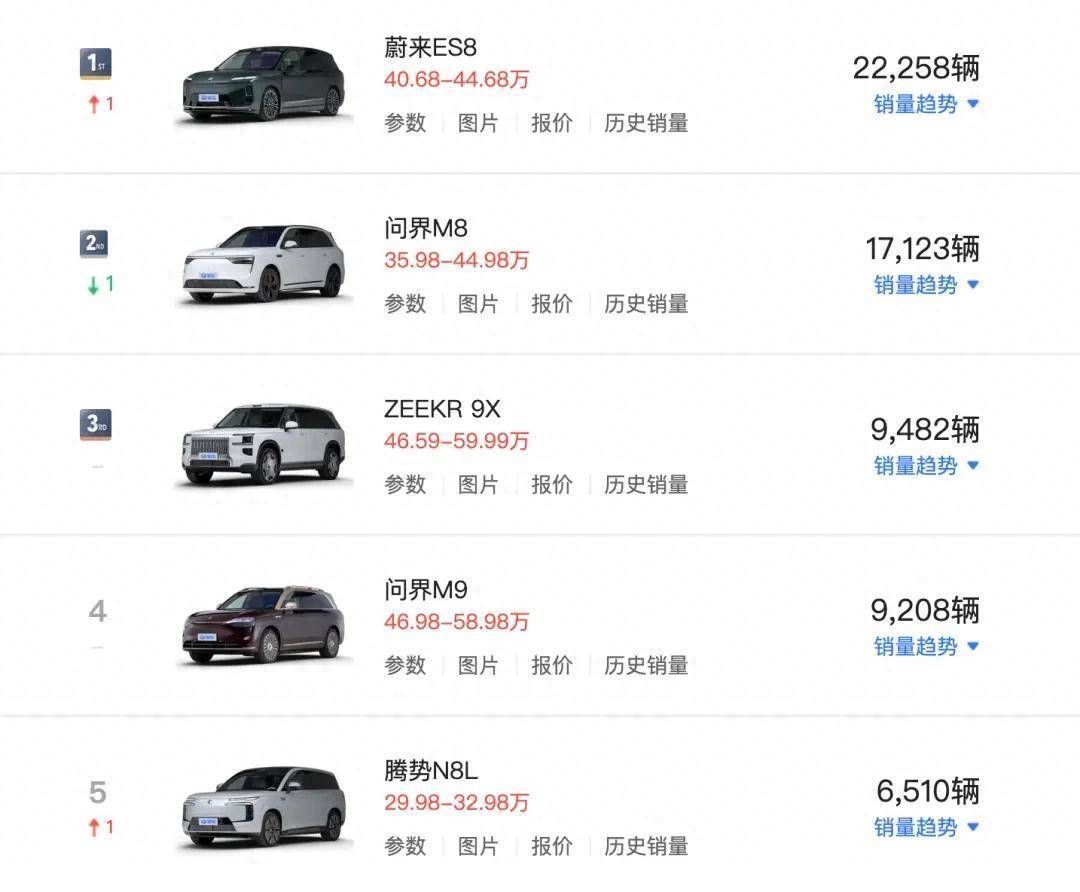This screenshot has width=1080, height=892.
Task: Expand 销量趋势 for ZEEKR 9X
Action: tap(926, 466)
